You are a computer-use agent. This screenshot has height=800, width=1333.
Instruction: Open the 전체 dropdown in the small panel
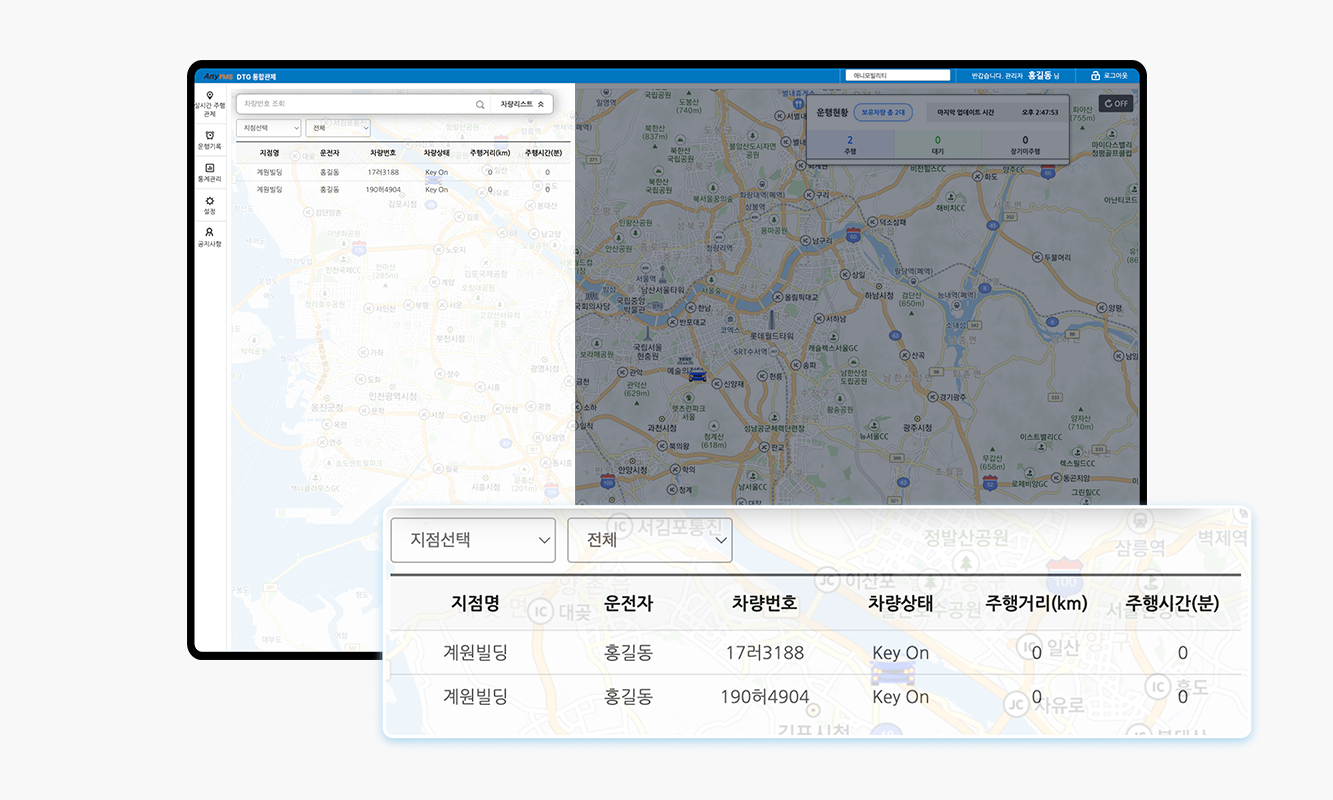338,128
